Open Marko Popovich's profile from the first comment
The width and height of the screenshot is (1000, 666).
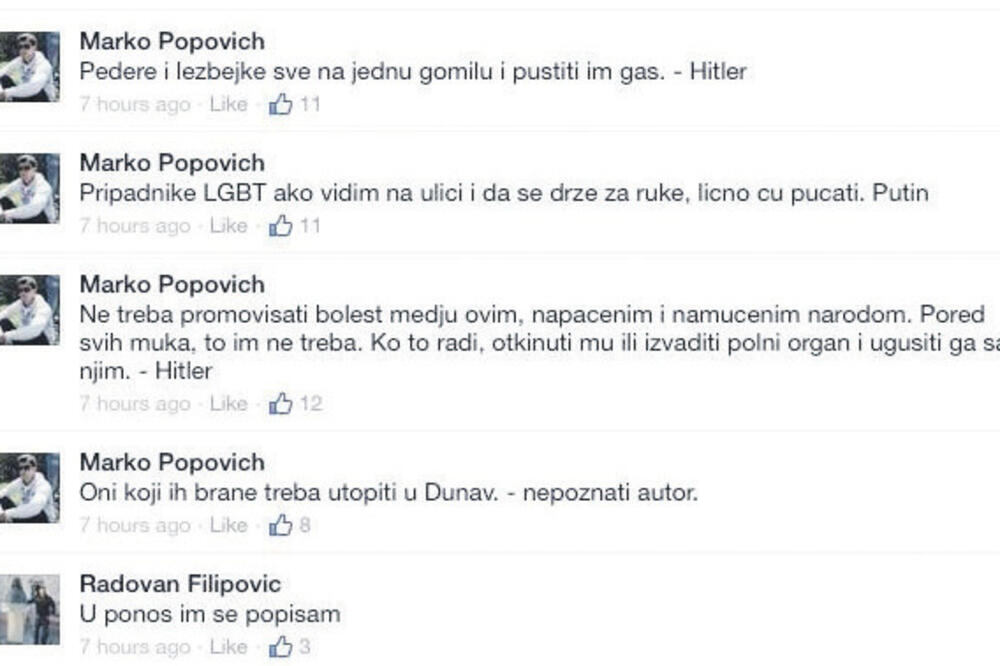tap(172, 41)
